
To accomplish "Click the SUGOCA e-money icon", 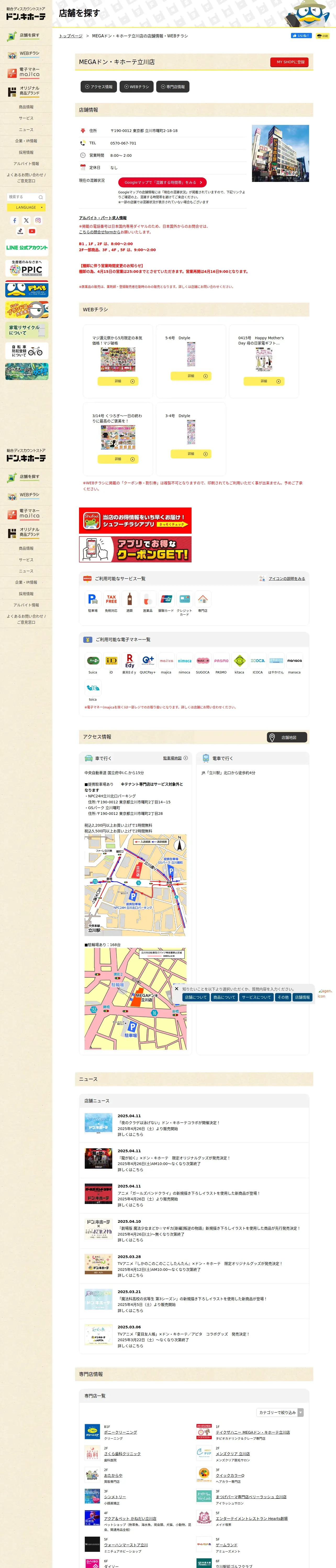I will point(203,660).
